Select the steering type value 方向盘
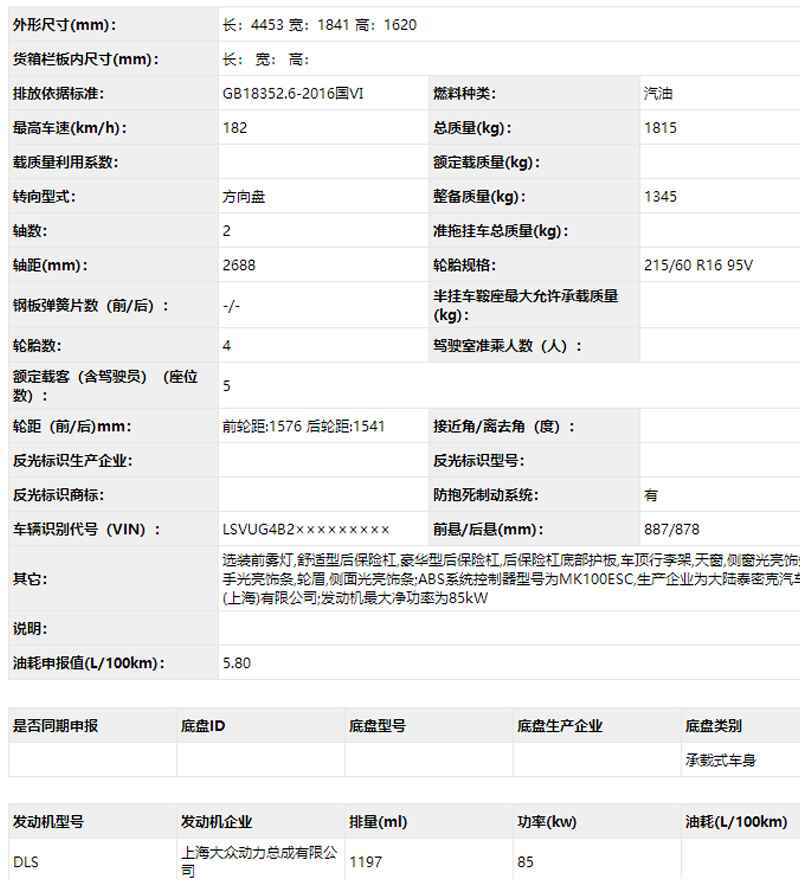 [x=244, y=197]
